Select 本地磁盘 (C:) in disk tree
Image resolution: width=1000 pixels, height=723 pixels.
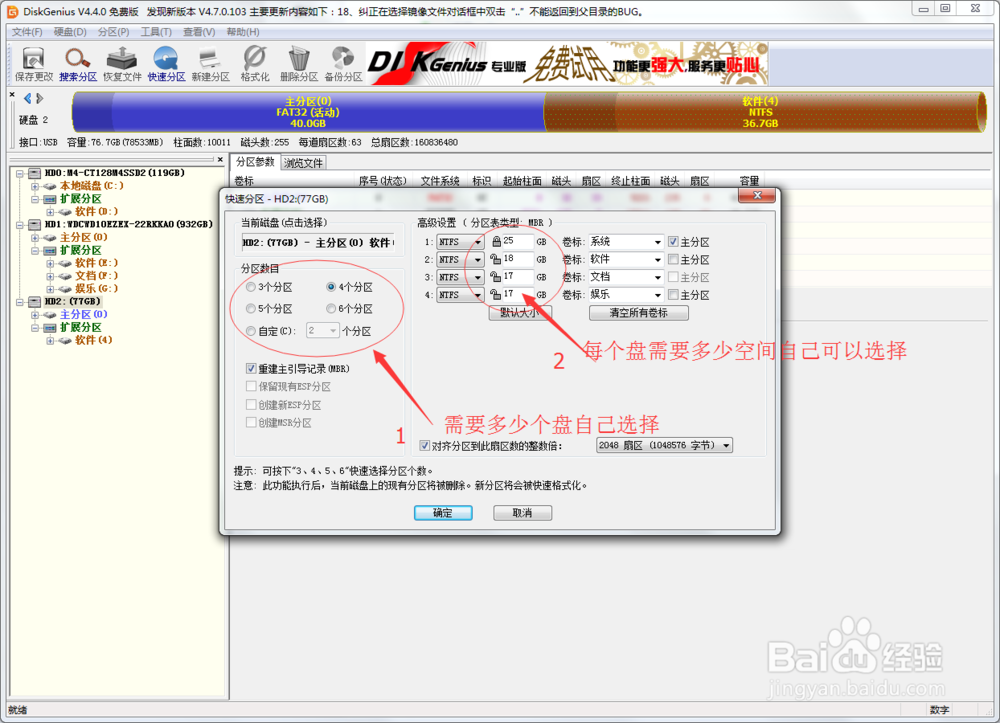click(92, 186)
